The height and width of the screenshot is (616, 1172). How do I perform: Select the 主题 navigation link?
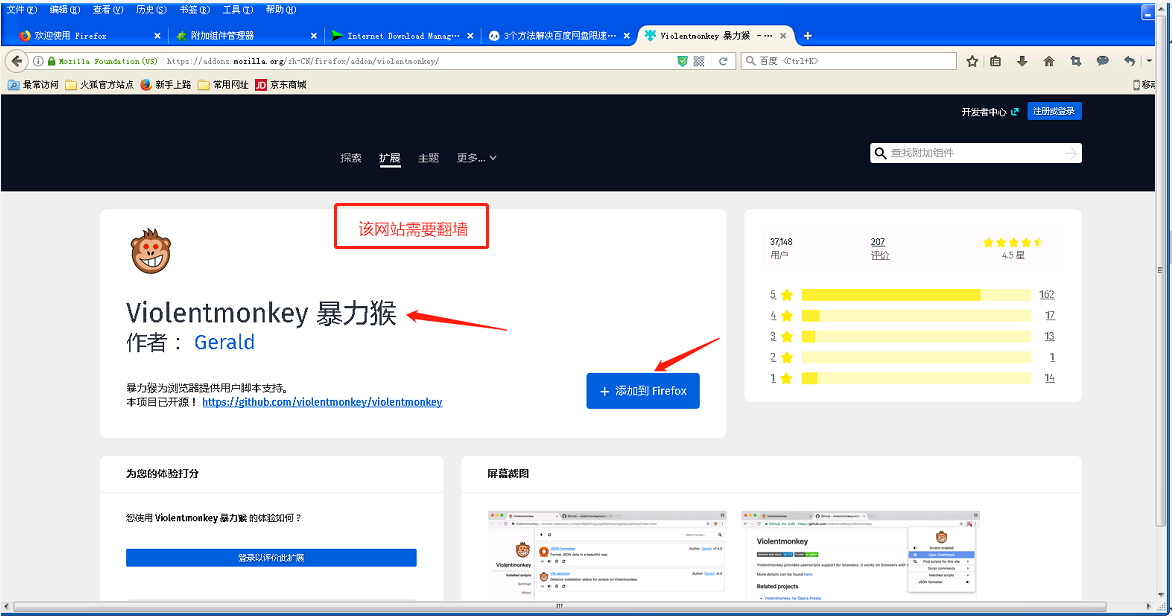click(428, 158)
